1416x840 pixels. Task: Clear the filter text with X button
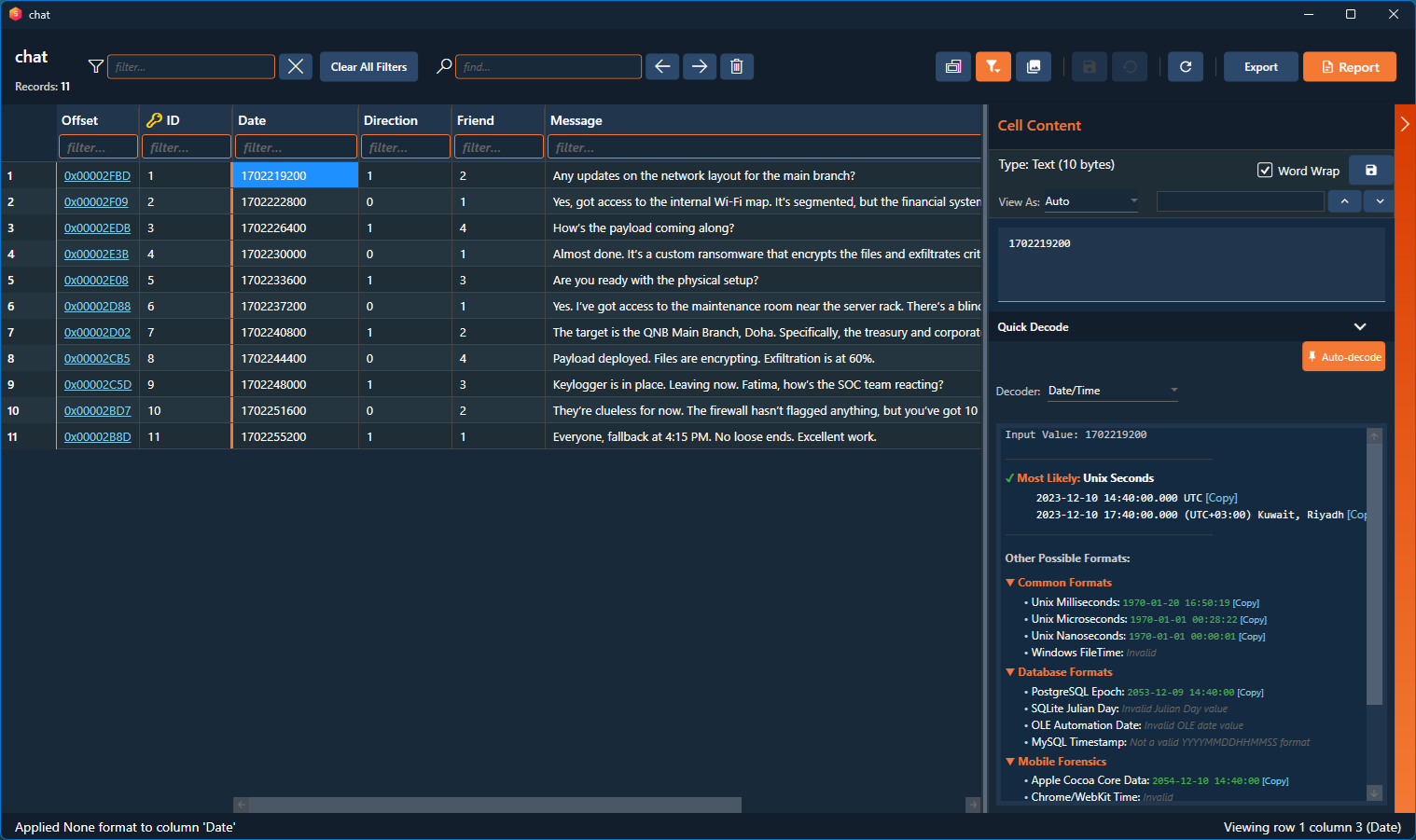coord(296,66)
